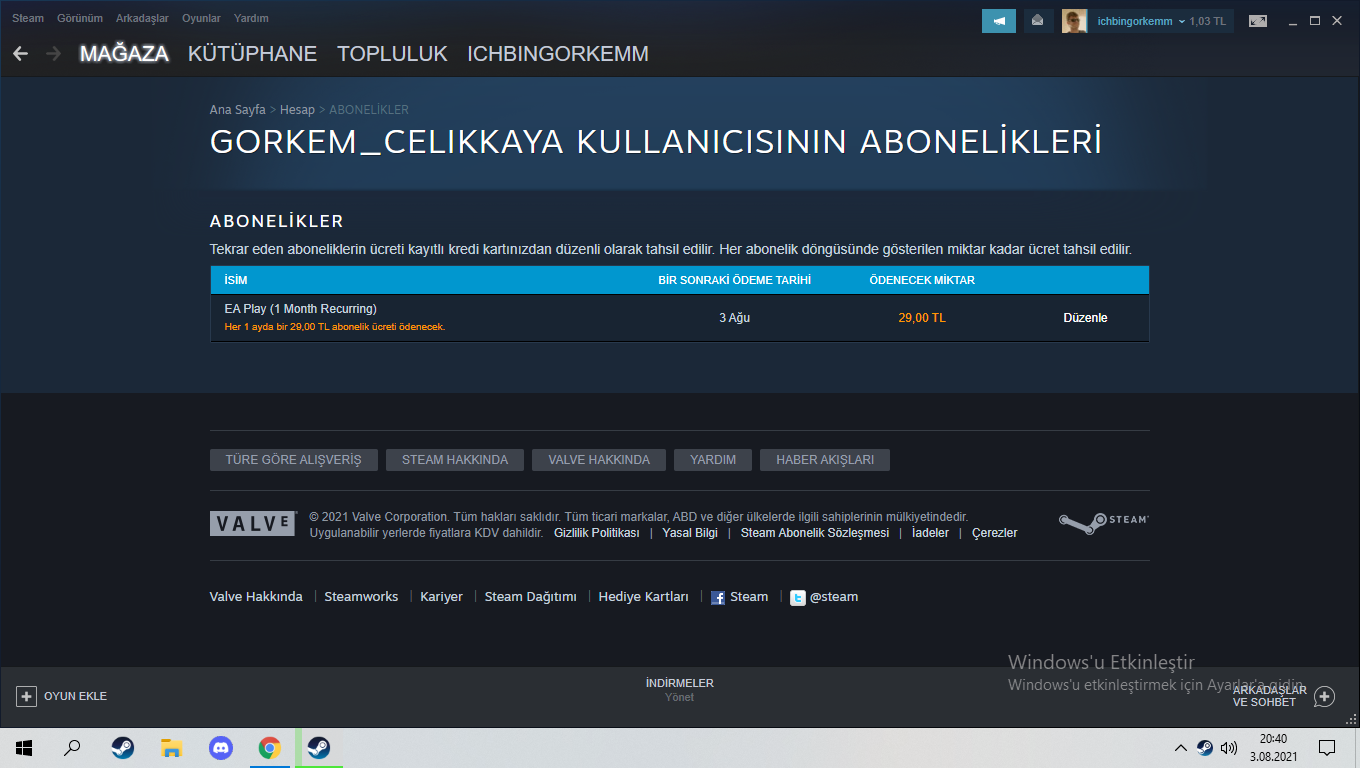The width and height of the screenshot is (1360, 768).
Task: Switch to the MAĞAZA tab
Action: pyautogui.click(x=124, y=54)
